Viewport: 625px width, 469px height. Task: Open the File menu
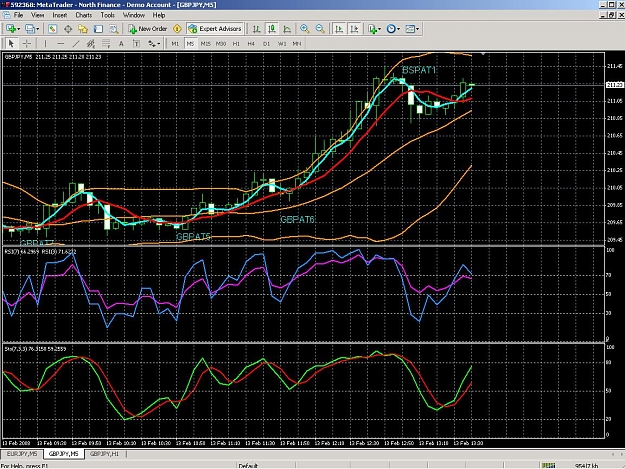[x=18, y=15]
